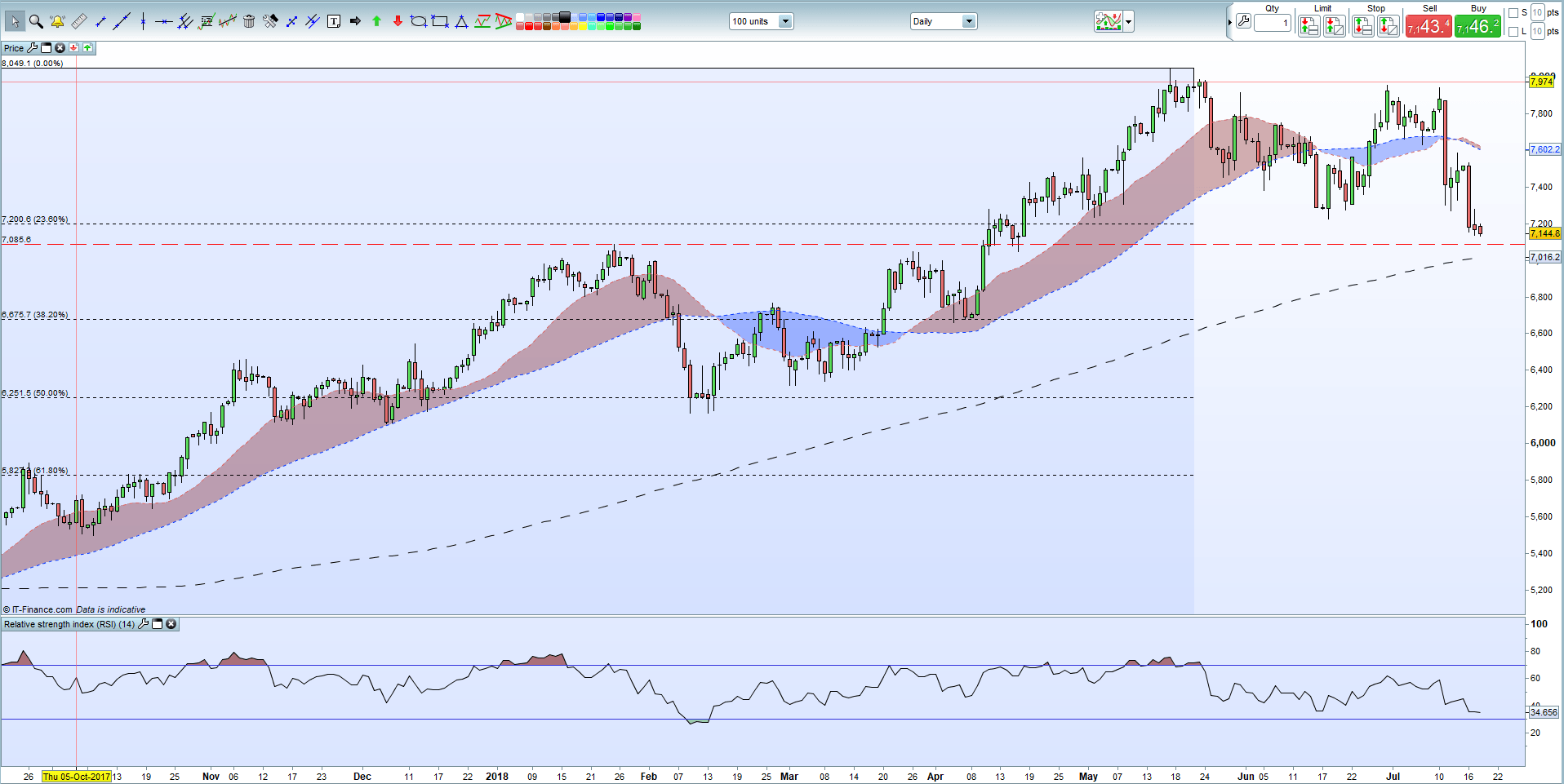Click second Limit order icon

point(1335,26)
